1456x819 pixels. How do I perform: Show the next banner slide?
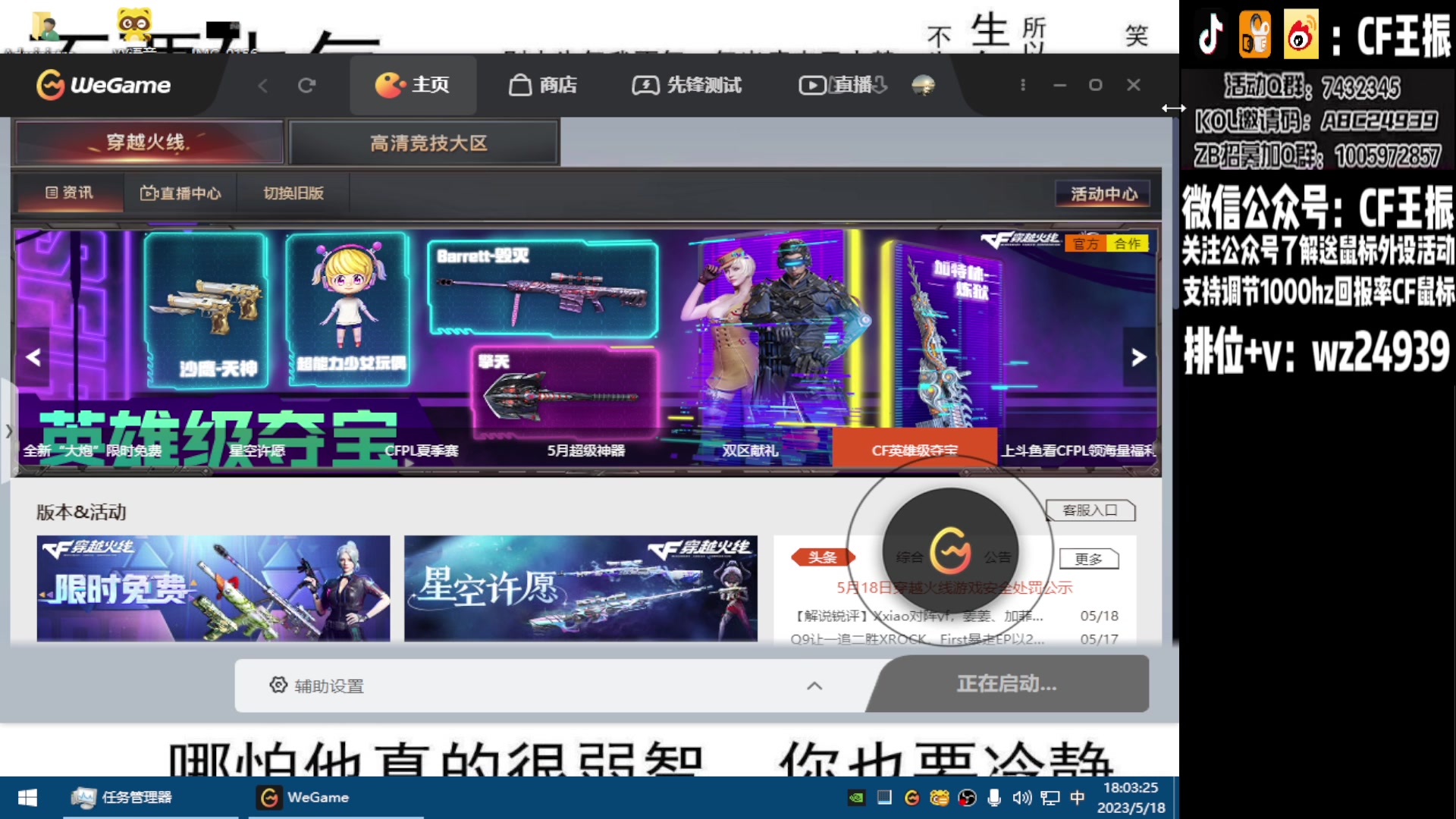[x=1138, y=356]
